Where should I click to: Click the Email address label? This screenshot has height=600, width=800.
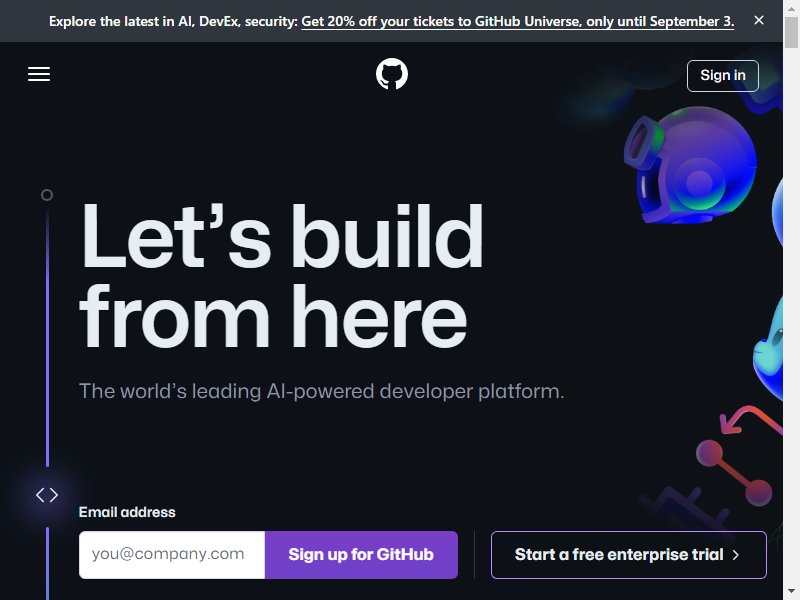[x=127, y=512]
